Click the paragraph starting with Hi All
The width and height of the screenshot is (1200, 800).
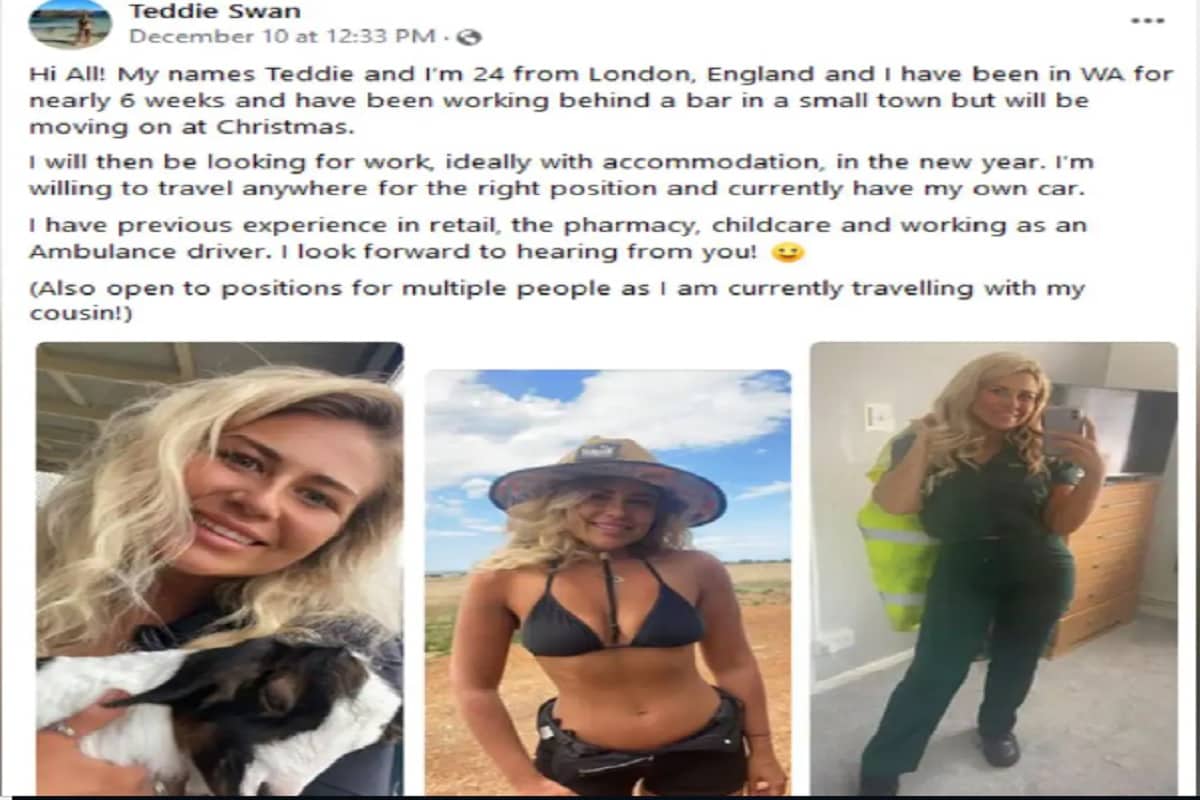pos(600,101)
